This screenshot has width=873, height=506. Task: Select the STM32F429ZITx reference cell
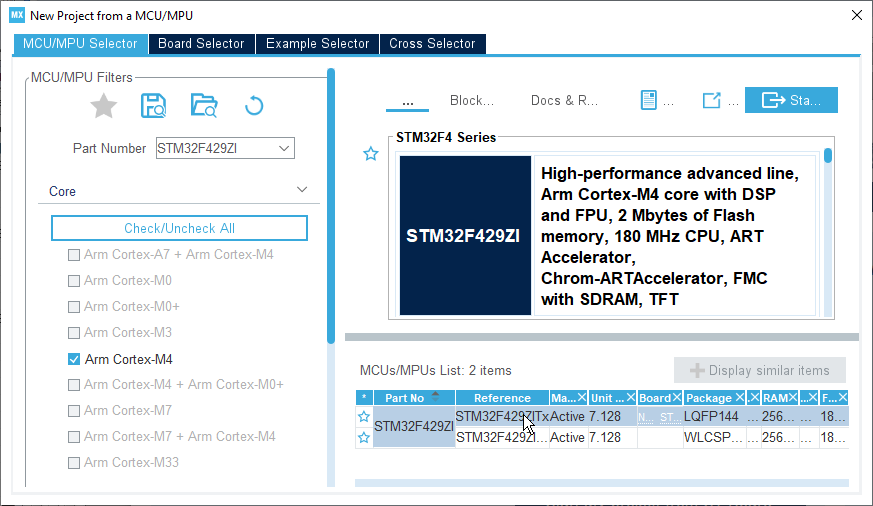tap(502, 416)
